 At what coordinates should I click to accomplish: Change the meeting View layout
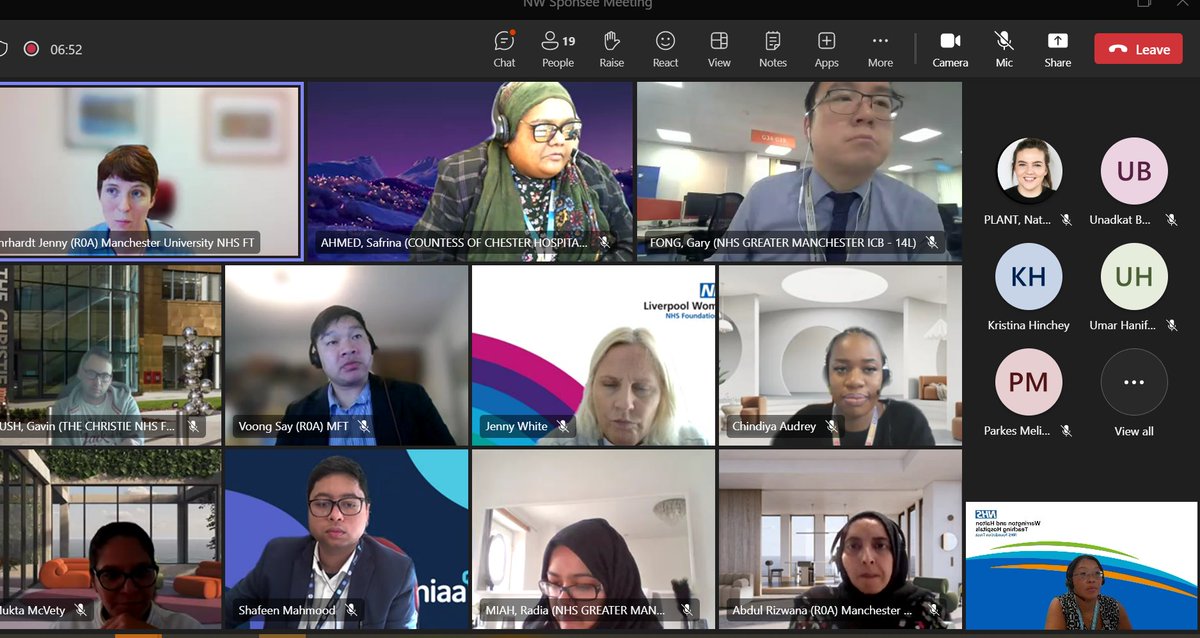[719, 48]
